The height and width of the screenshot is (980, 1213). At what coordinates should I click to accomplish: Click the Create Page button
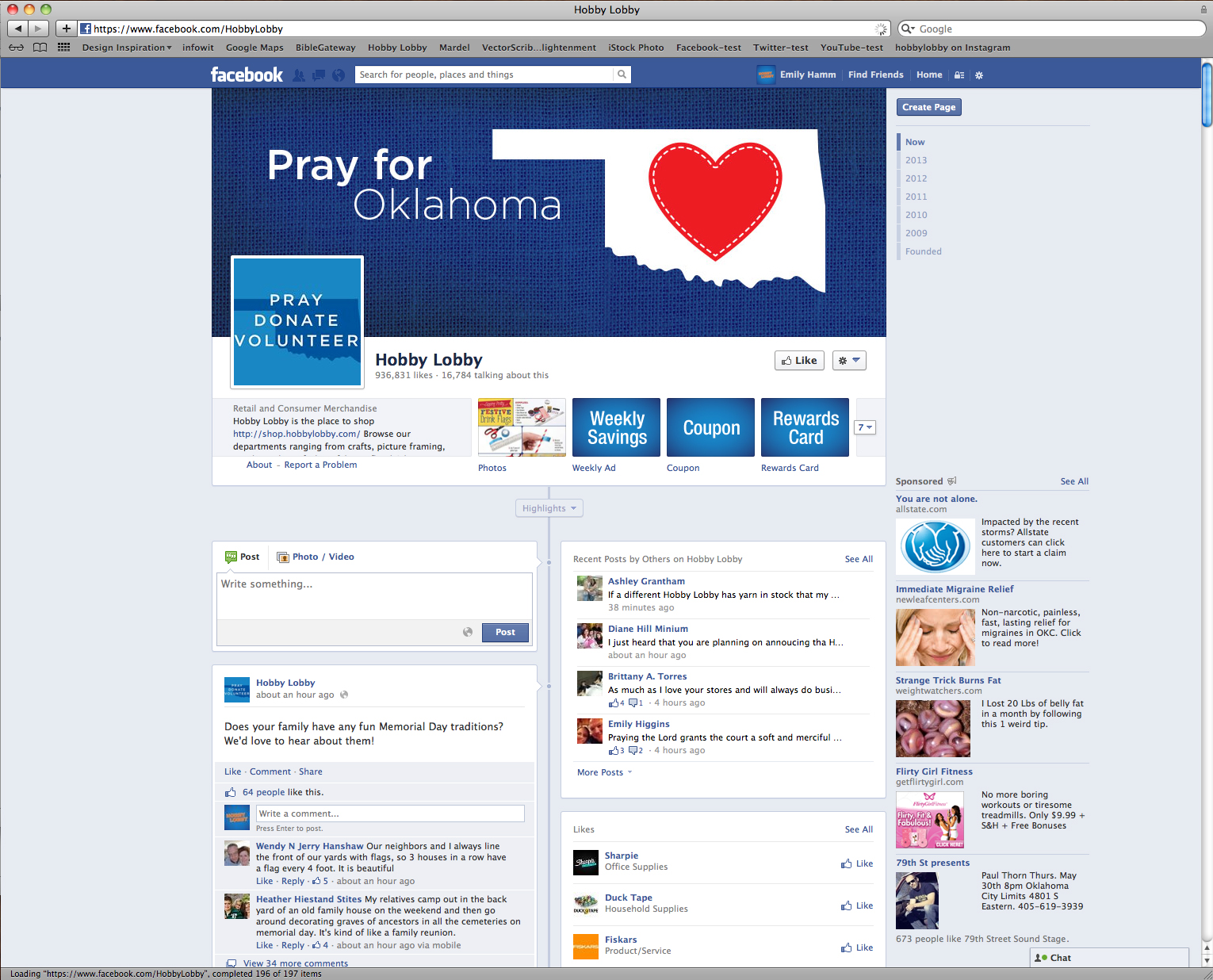929,107
